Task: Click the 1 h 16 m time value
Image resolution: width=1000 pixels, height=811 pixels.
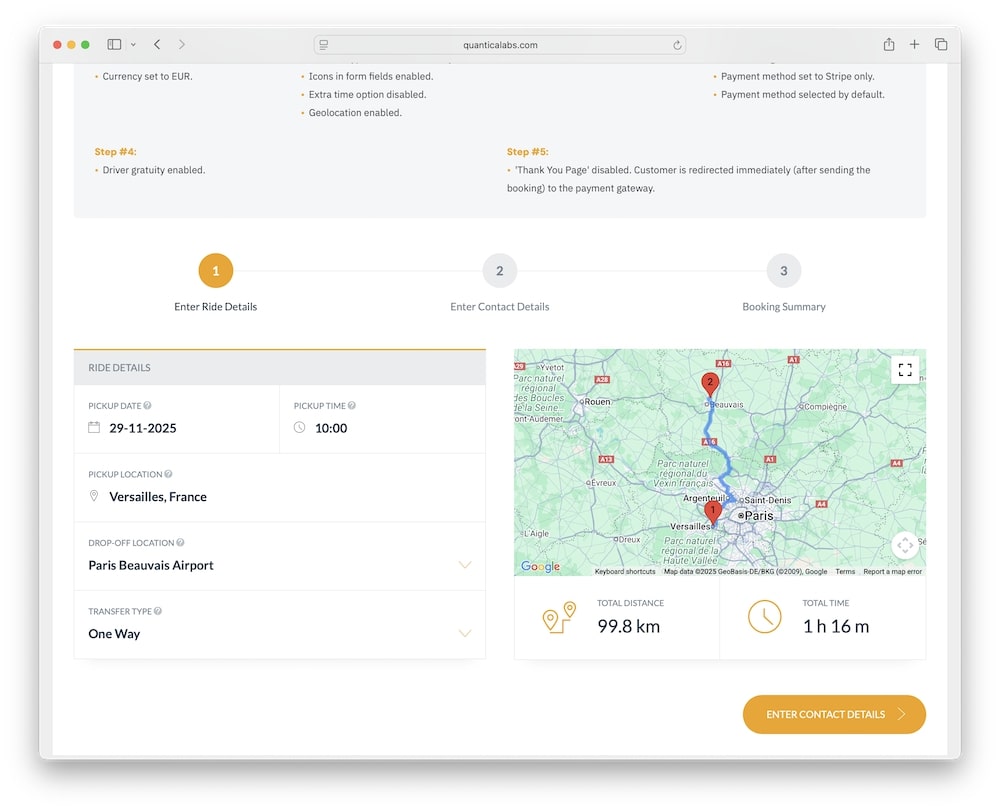Action: (x=835, y=627)
